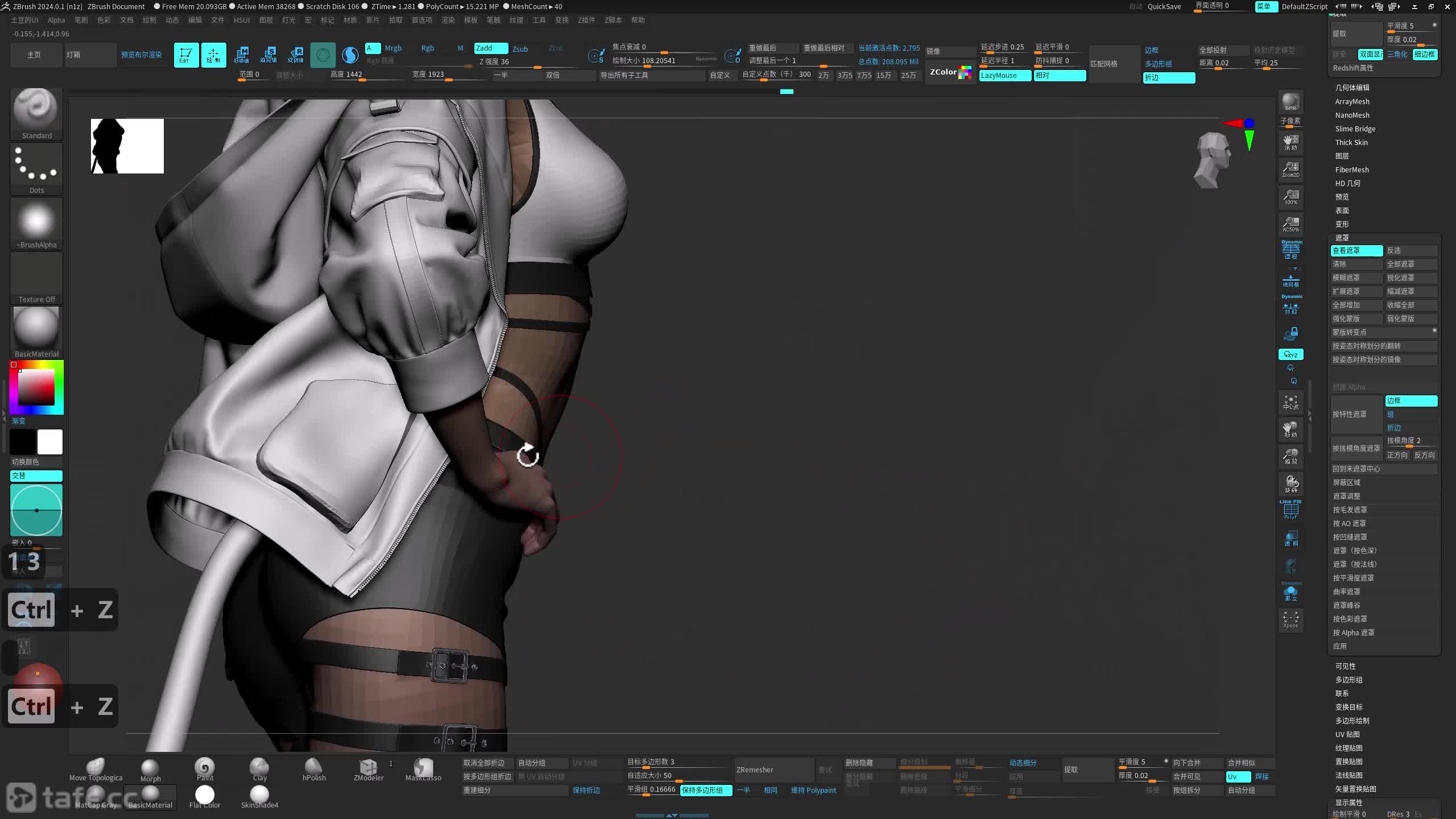Screen dimensions: 1456x819
Task: Toggle Keep Polygroups (保持多边形组) option
Action: 706,791
